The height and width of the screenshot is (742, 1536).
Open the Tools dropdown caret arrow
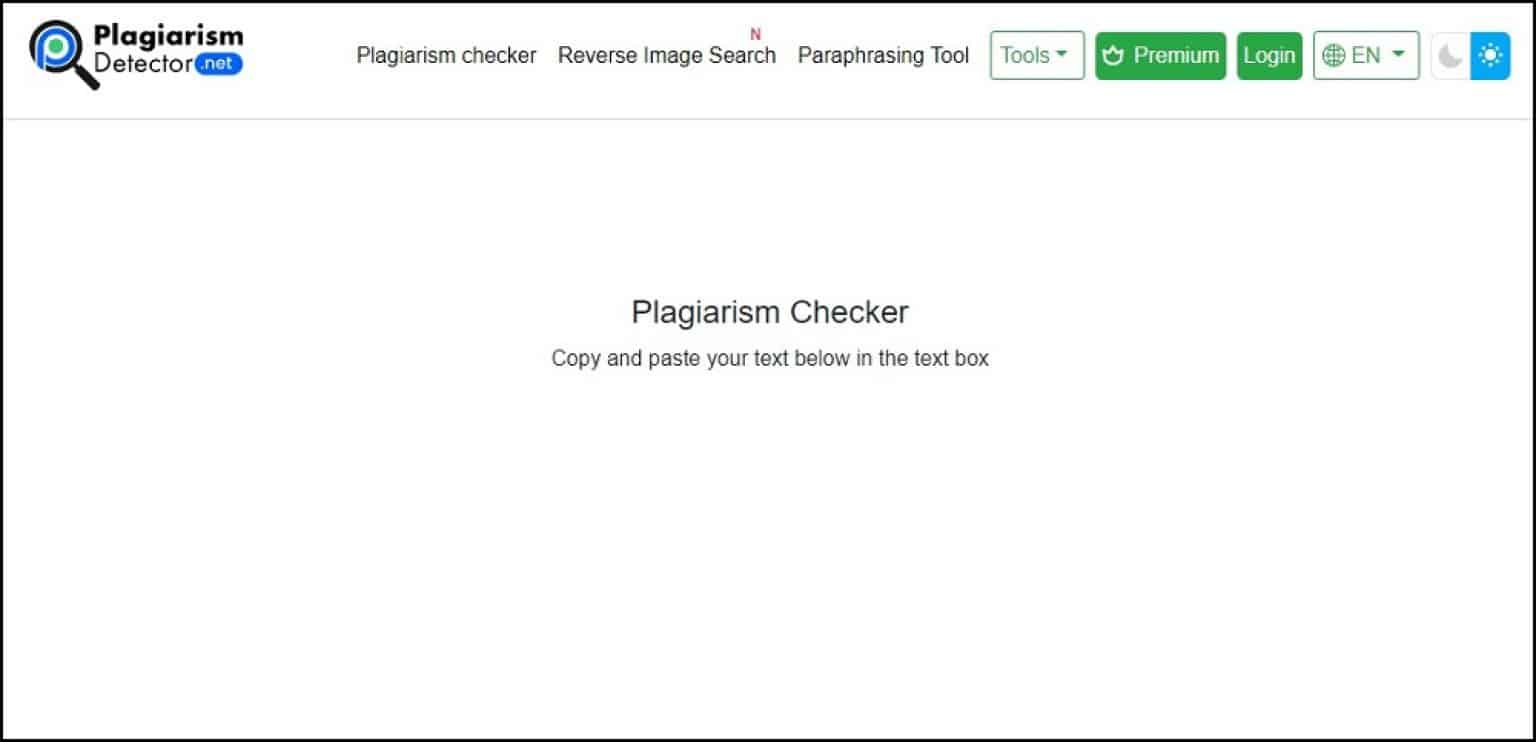point(1062,56)
